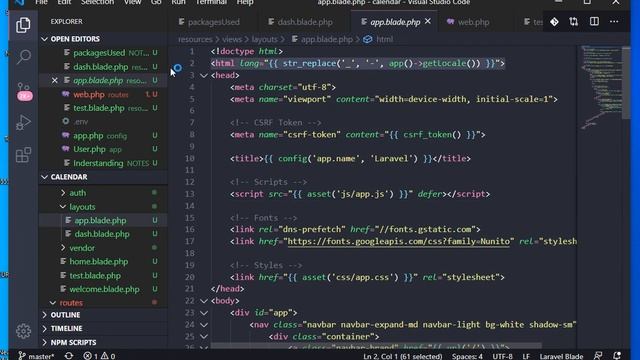Fold the nav element at line 24

[x=203, y=325]
